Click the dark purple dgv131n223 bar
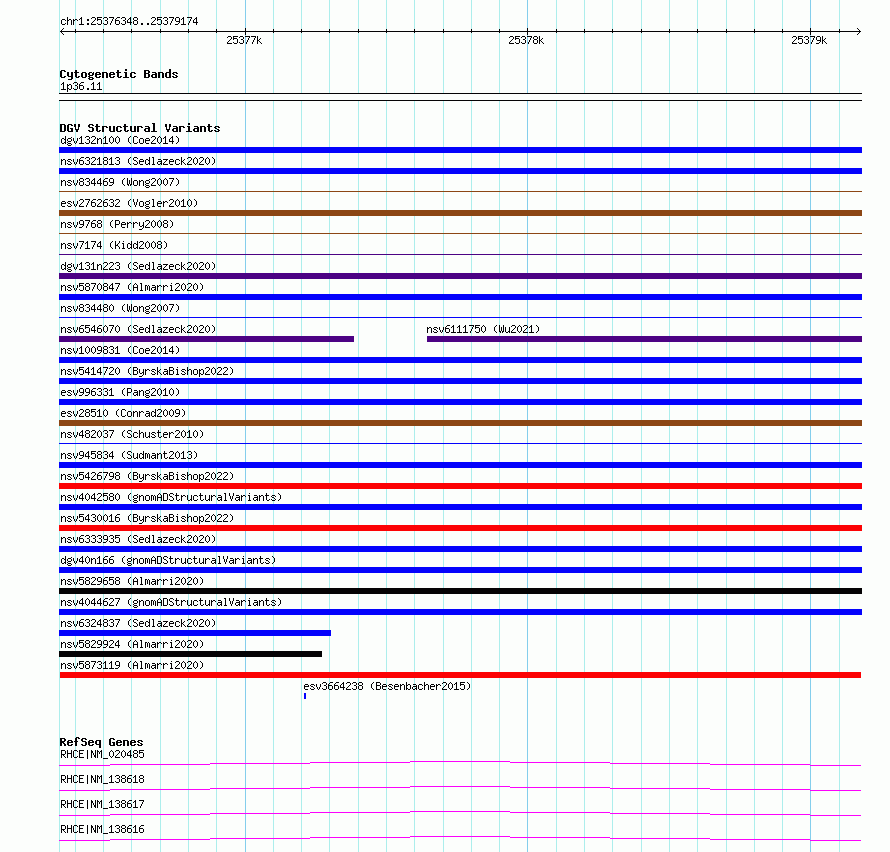The width and height of the screenshot is (890, 852). 460,276
